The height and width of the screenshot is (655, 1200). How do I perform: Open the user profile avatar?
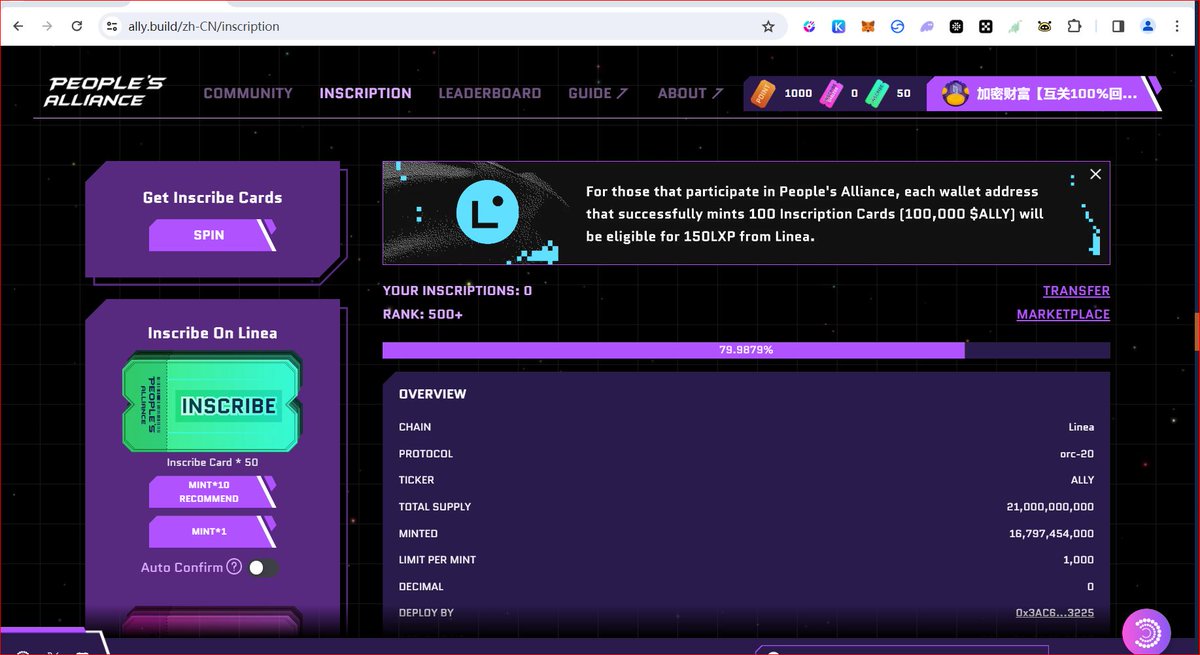[956, 94]
